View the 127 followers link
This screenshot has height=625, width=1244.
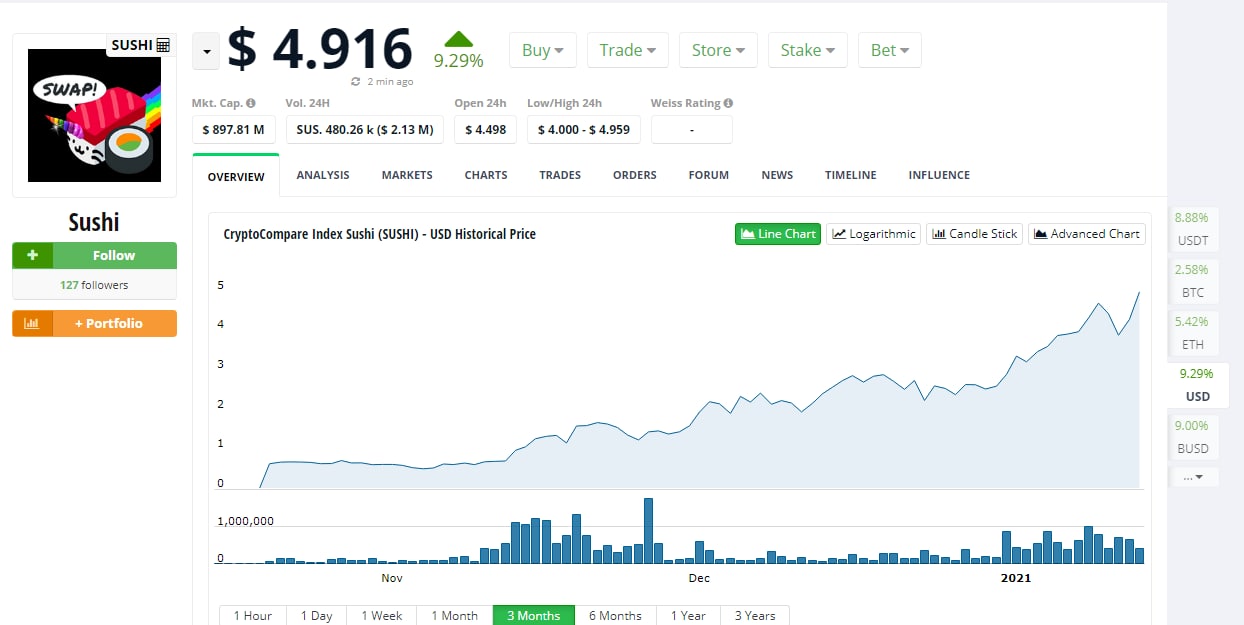(94, 285)
